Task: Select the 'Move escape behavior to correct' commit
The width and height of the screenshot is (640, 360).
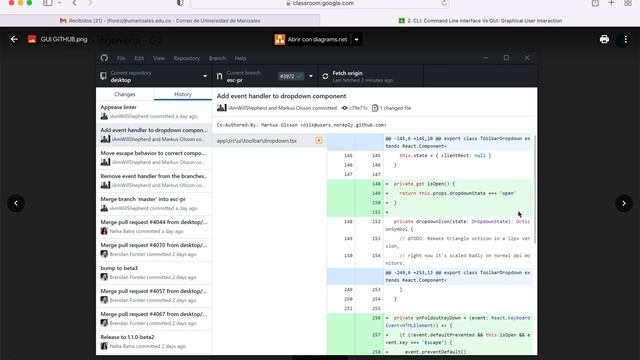Action: (154, 158)
